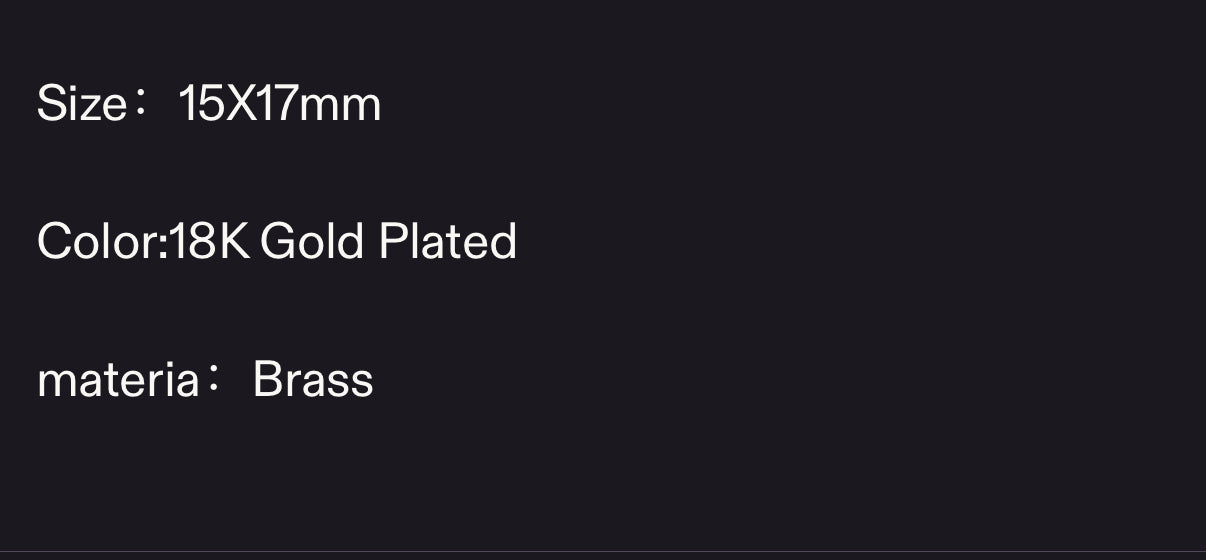
Task: Click the "Size" label text
Action: [x=81, y=104]
